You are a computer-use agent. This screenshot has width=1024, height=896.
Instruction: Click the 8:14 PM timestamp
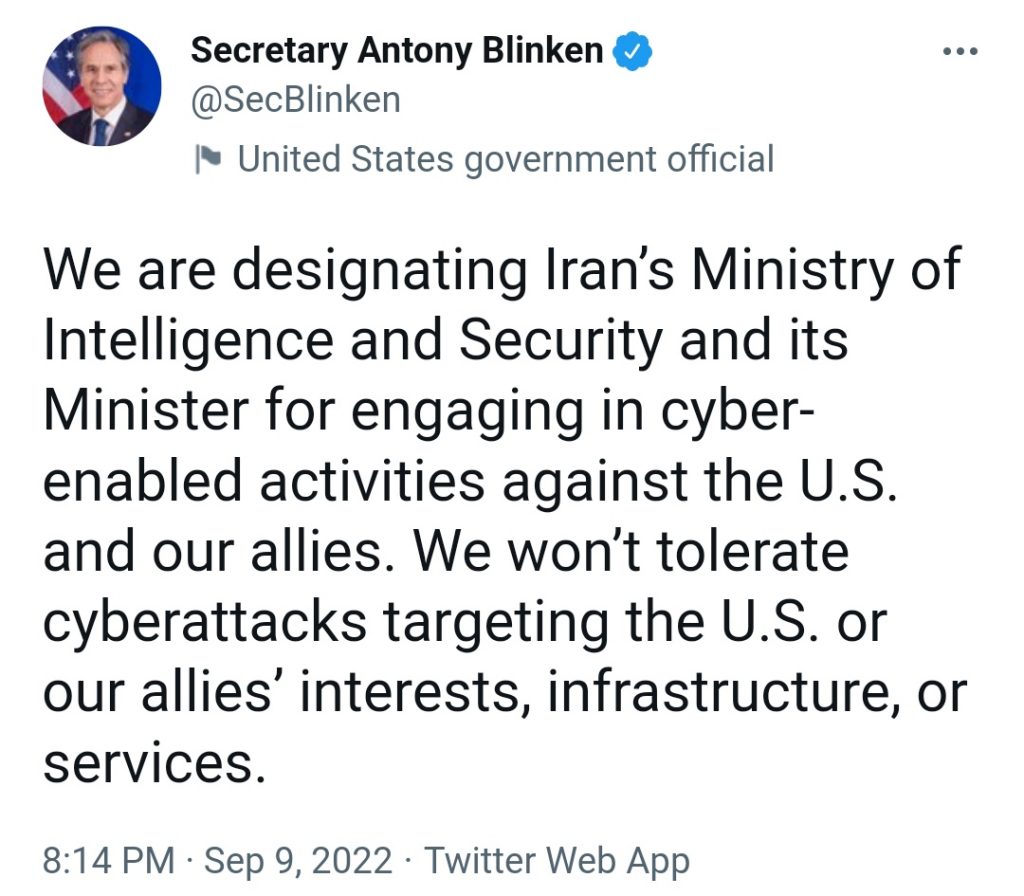click(108, 860)
